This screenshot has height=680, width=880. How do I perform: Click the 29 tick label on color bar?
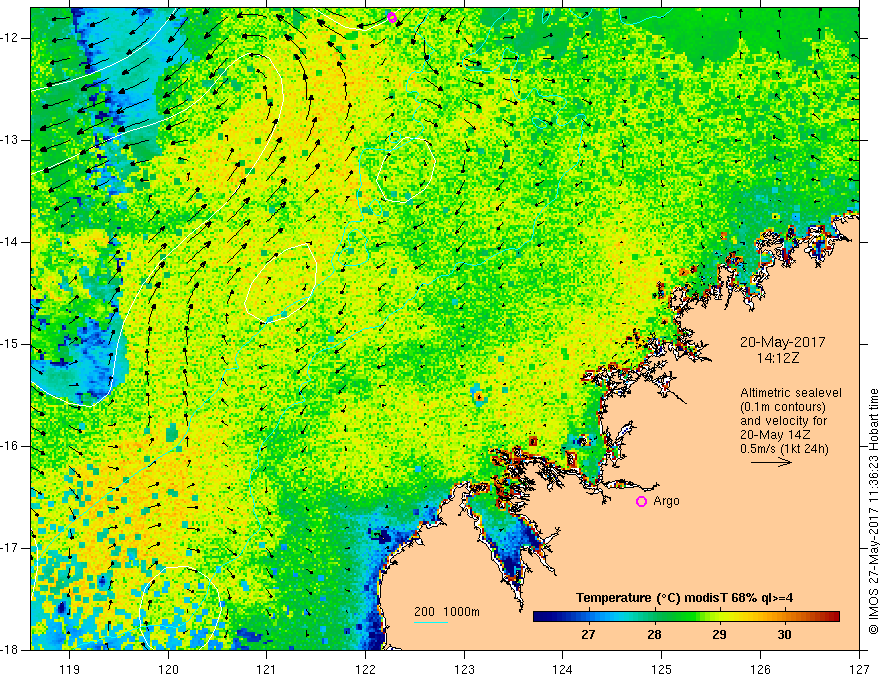pos(719,635)
